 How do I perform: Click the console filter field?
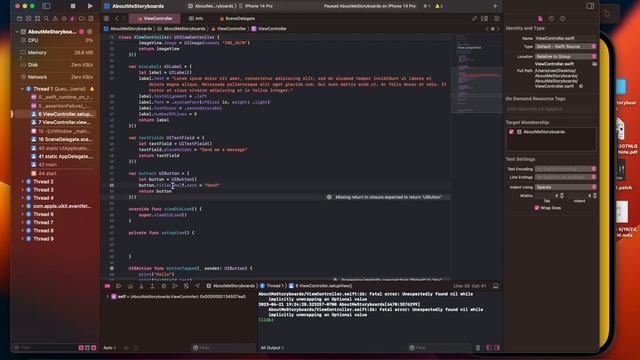click(x=440, y=348)
